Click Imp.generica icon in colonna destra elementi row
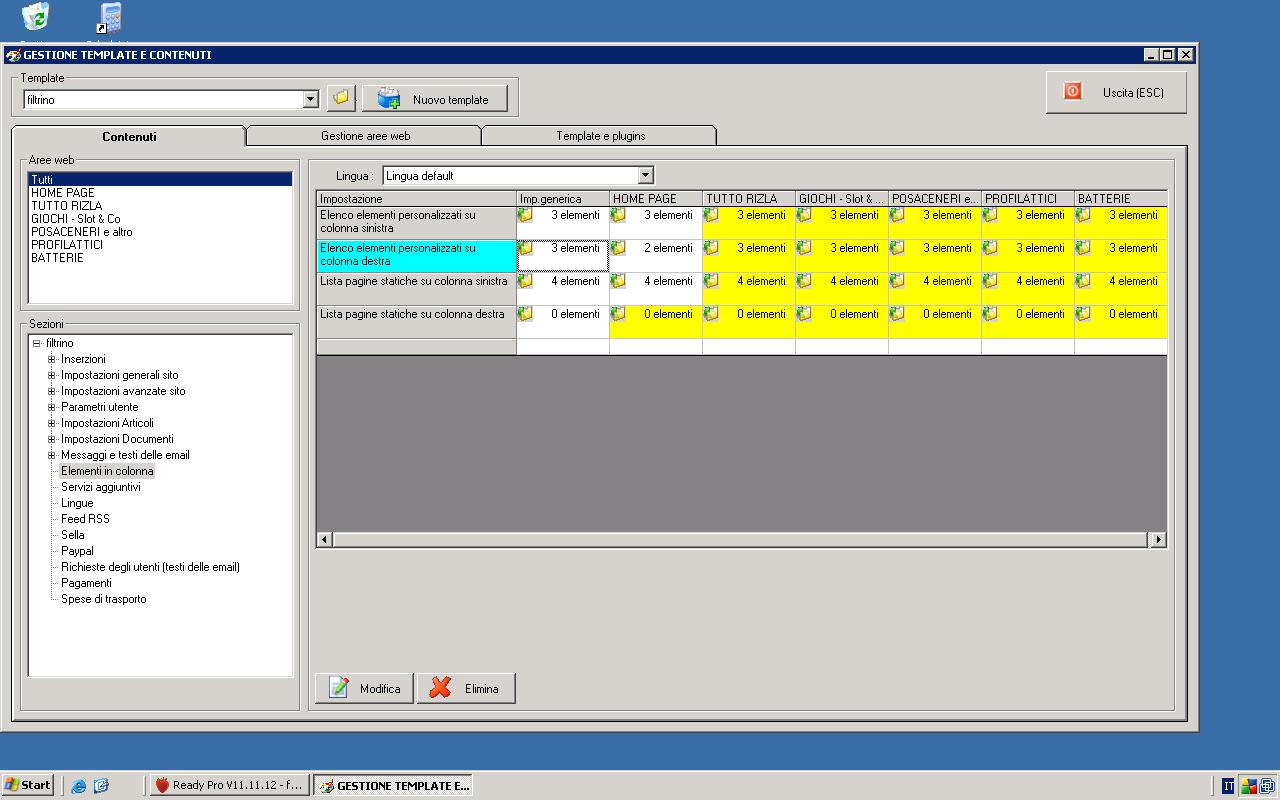This screenshot has height=800, width=1280. 525,248
